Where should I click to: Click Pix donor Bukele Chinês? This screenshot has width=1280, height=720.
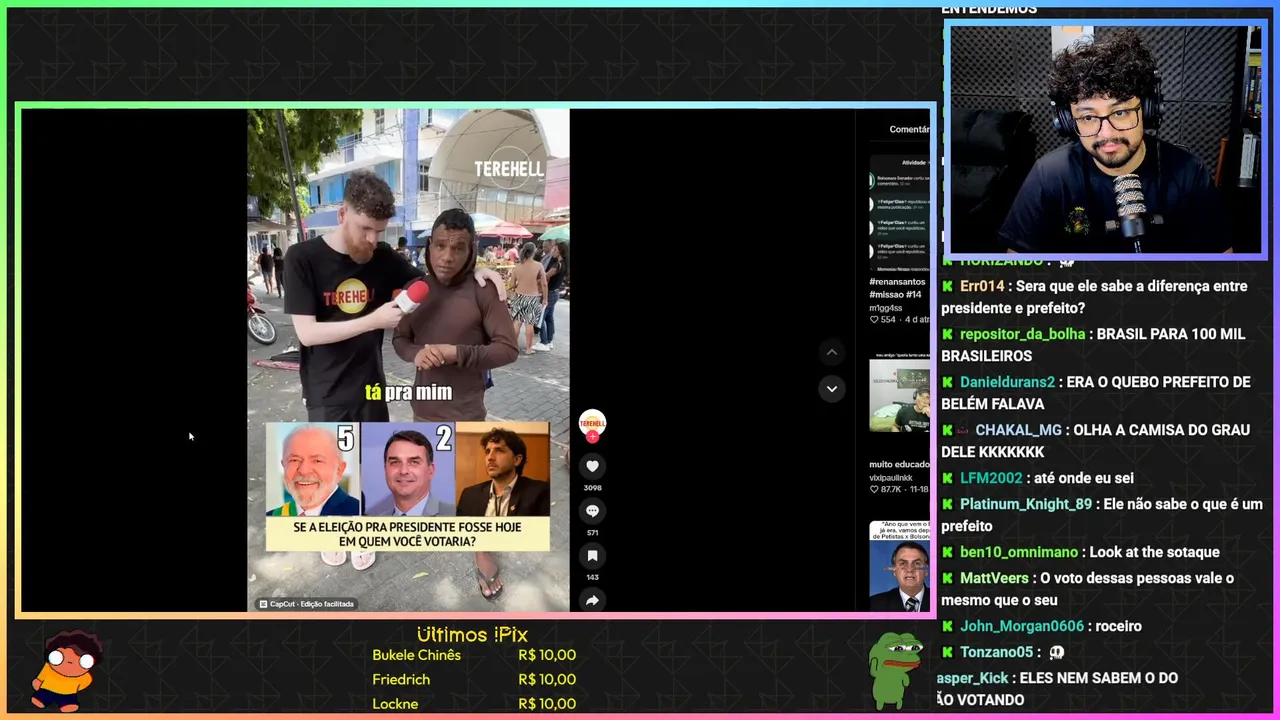point(416,655)
